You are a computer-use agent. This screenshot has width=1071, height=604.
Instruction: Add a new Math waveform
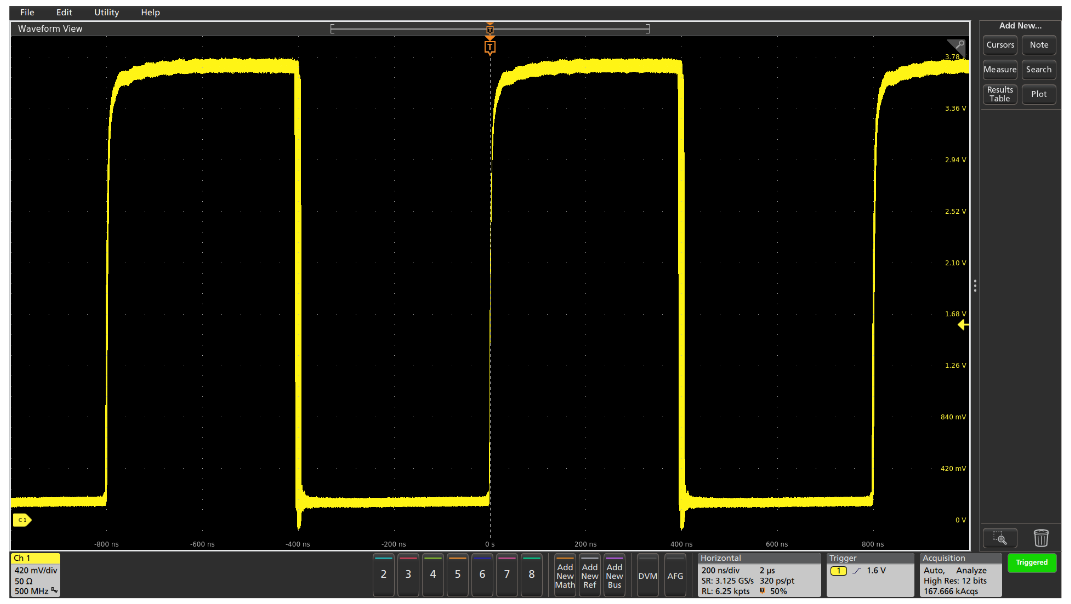tap(565, 575)
